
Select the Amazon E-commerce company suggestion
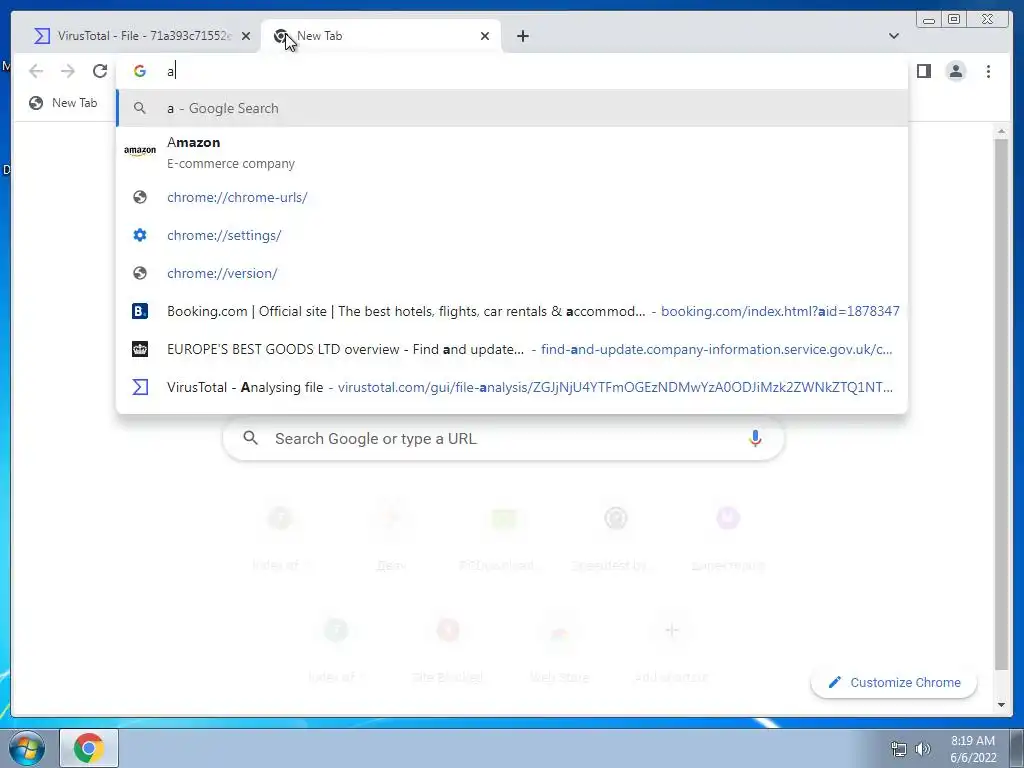tap(512, 153)
